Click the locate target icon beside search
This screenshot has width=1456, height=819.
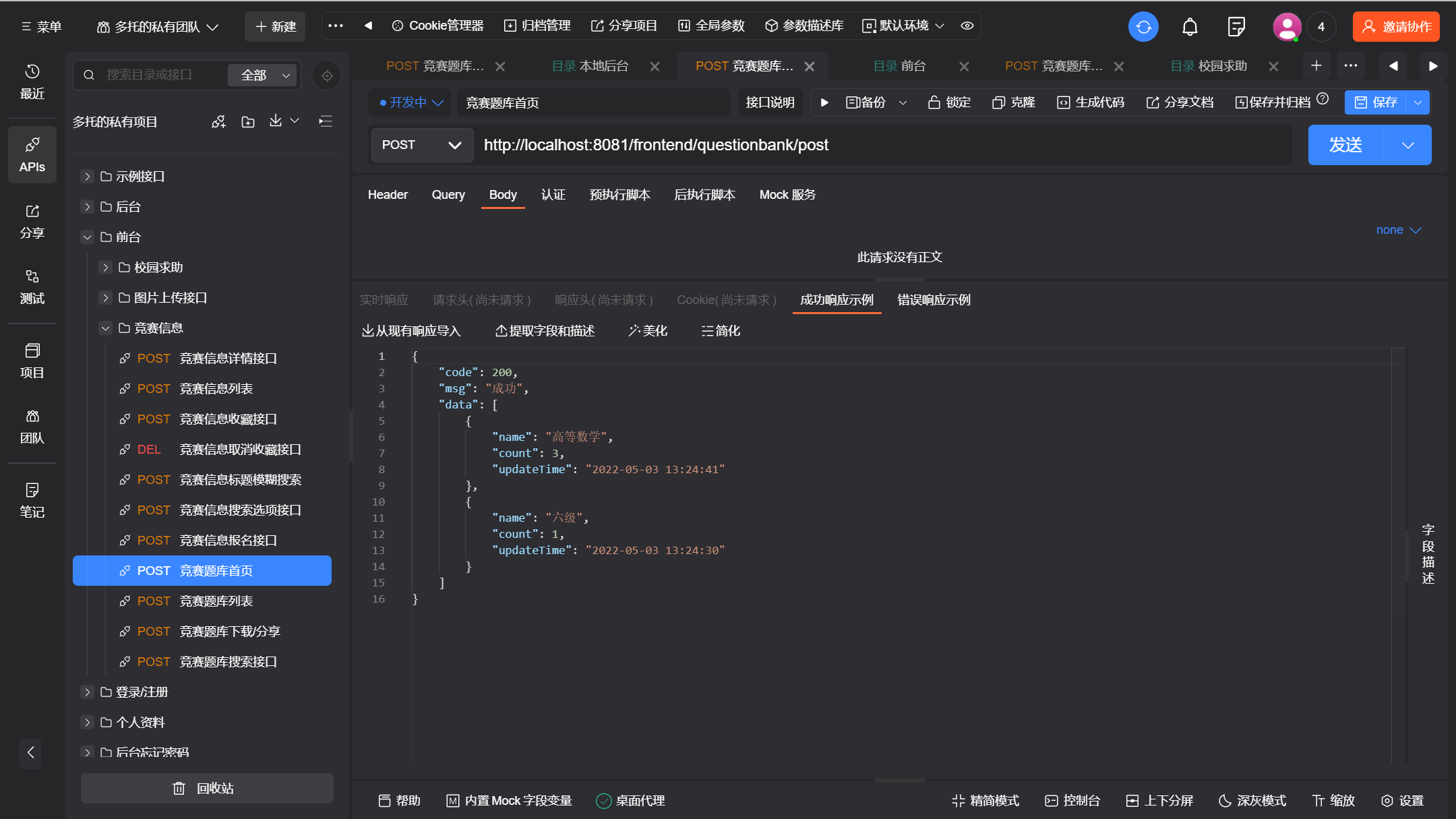point(327,75)
